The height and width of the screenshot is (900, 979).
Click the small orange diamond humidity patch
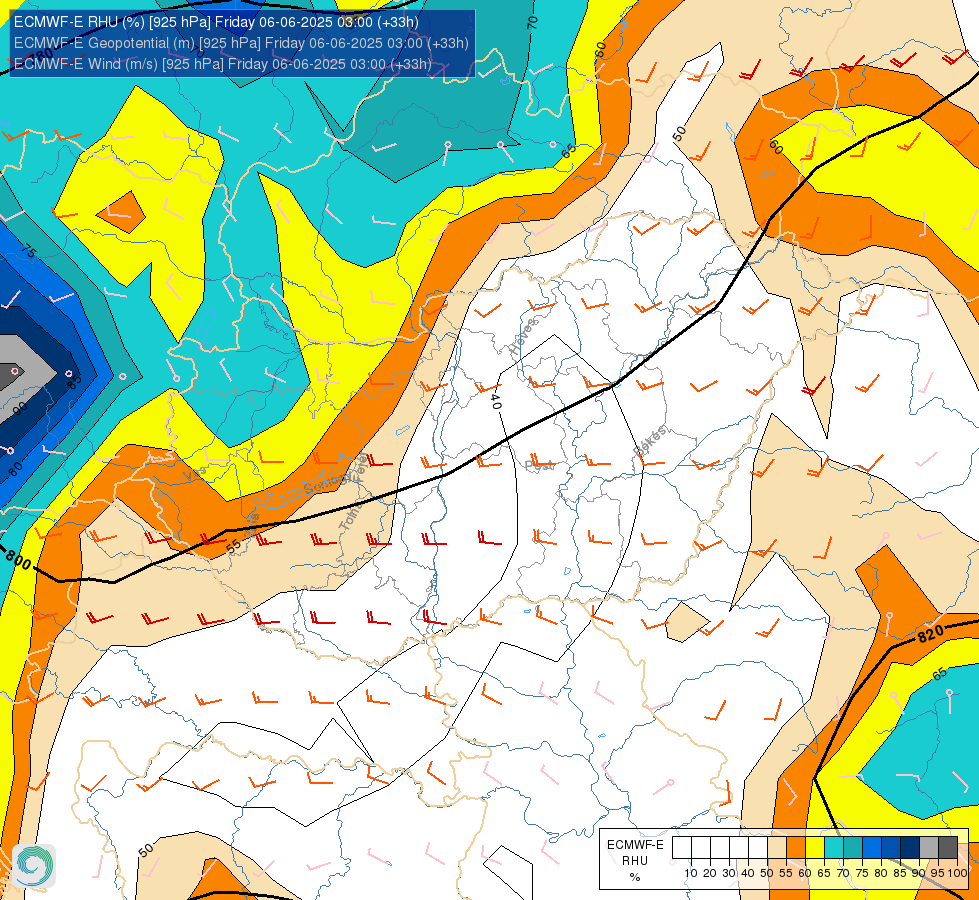click(x=121, y=212)
